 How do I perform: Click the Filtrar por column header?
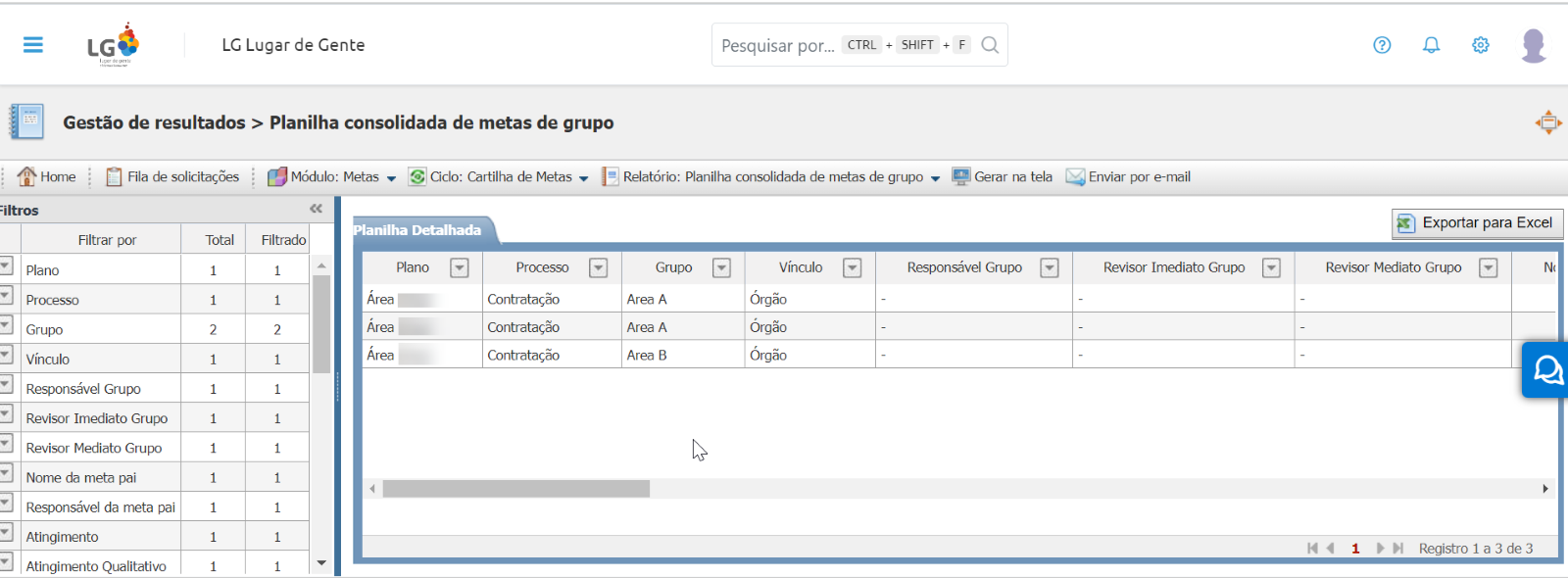click(107, 239)
